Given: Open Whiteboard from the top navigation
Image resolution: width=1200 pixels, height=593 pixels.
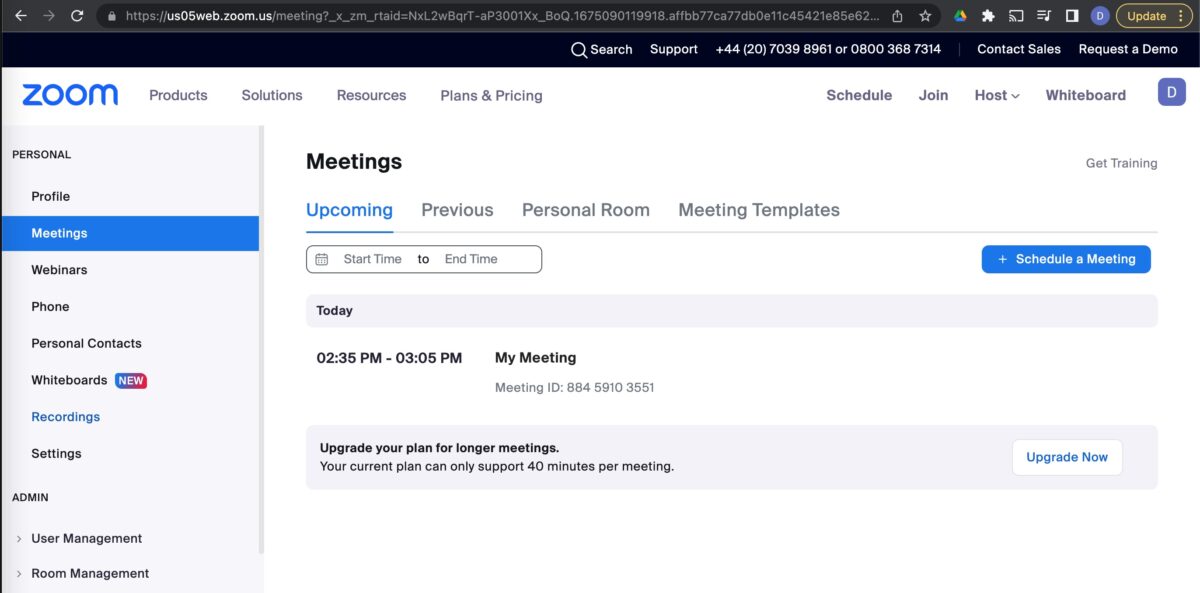Looking at the screenshot, I should 1085,95.
